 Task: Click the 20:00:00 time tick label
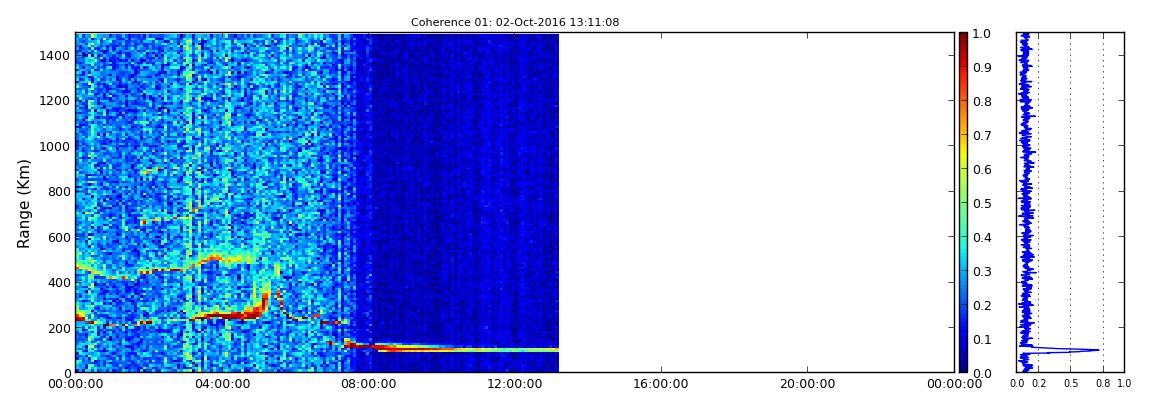(x=808, y=384)
